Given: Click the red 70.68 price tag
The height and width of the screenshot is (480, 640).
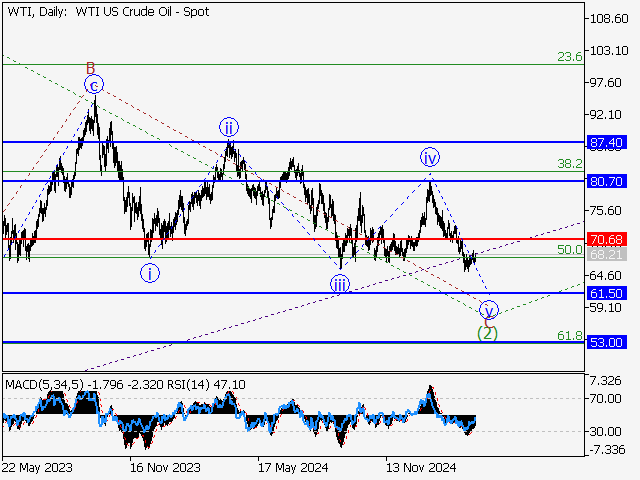Looking at the screenshot, I should [x=607, y=240].
